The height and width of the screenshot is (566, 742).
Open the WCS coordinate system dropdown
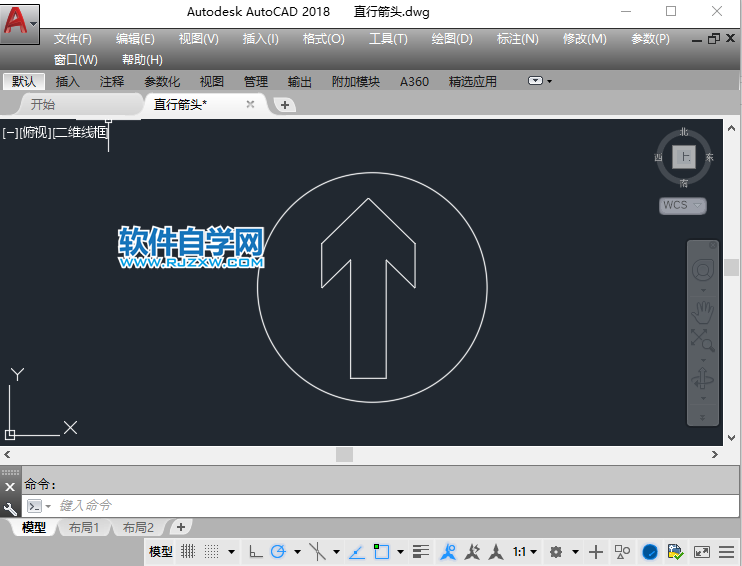coord(682,205)
